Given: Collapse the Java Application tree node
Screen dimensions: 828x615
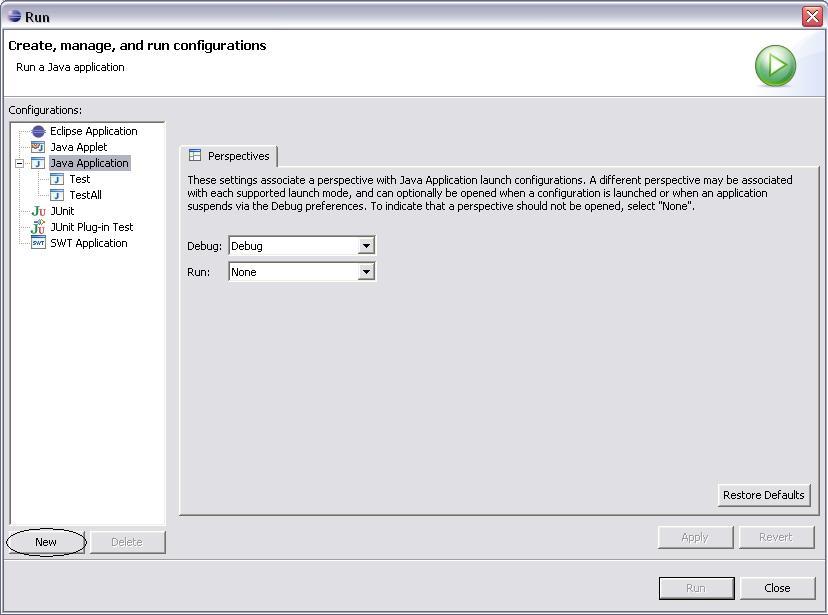Looking at the screenshot, I should (19, 163).
